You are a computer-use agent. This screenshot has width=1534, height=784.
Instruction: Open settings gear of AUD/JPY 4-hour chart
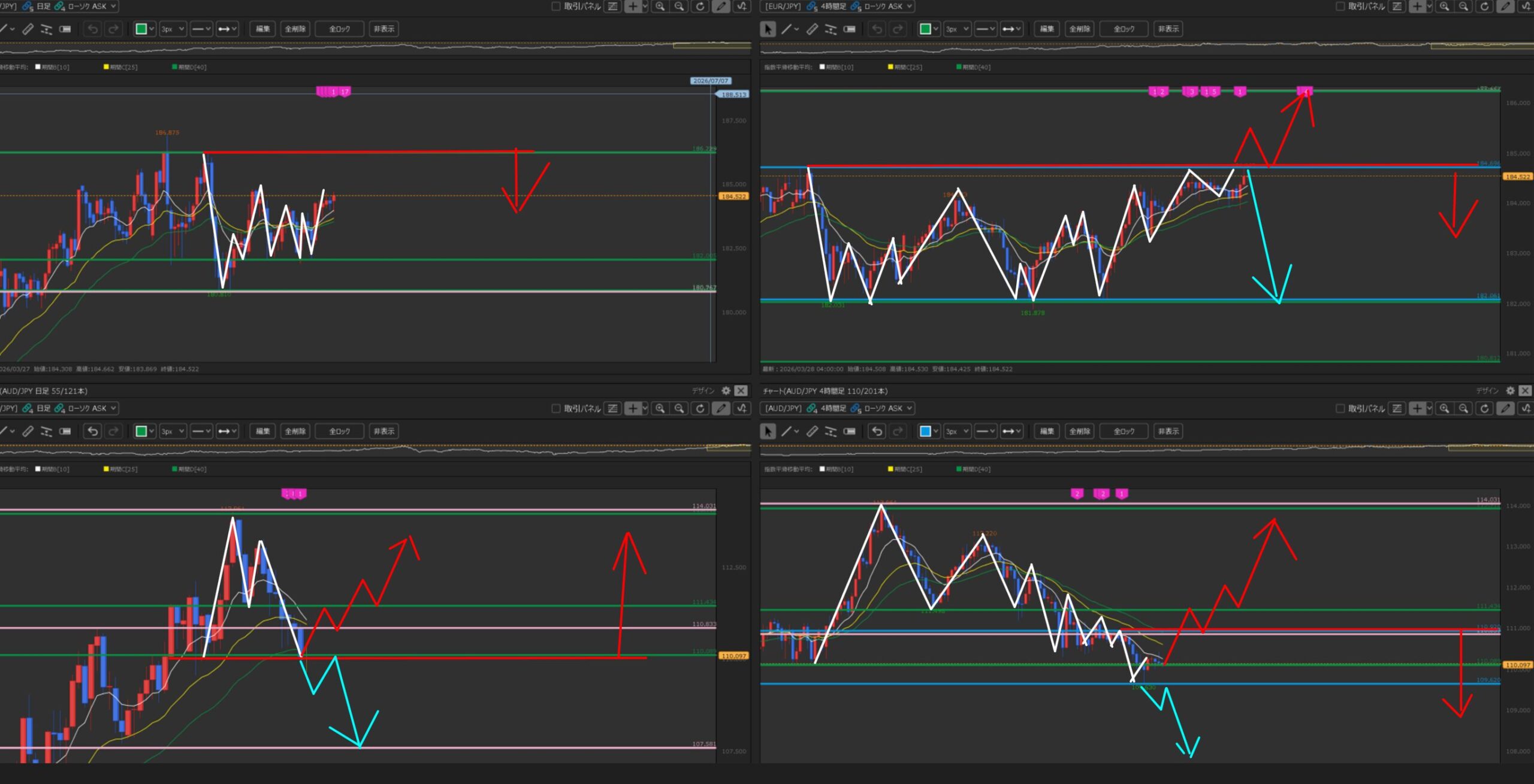[1510, 391]
